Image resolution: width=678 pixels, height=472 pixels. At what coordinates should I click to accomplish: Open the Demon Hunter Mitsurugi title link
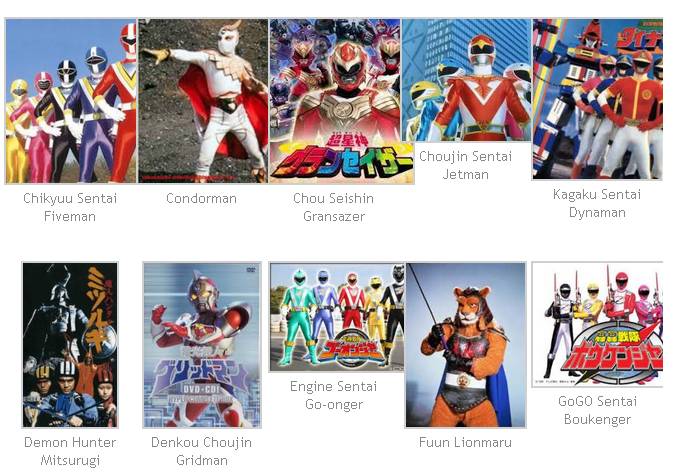click(x=70, y=451)
